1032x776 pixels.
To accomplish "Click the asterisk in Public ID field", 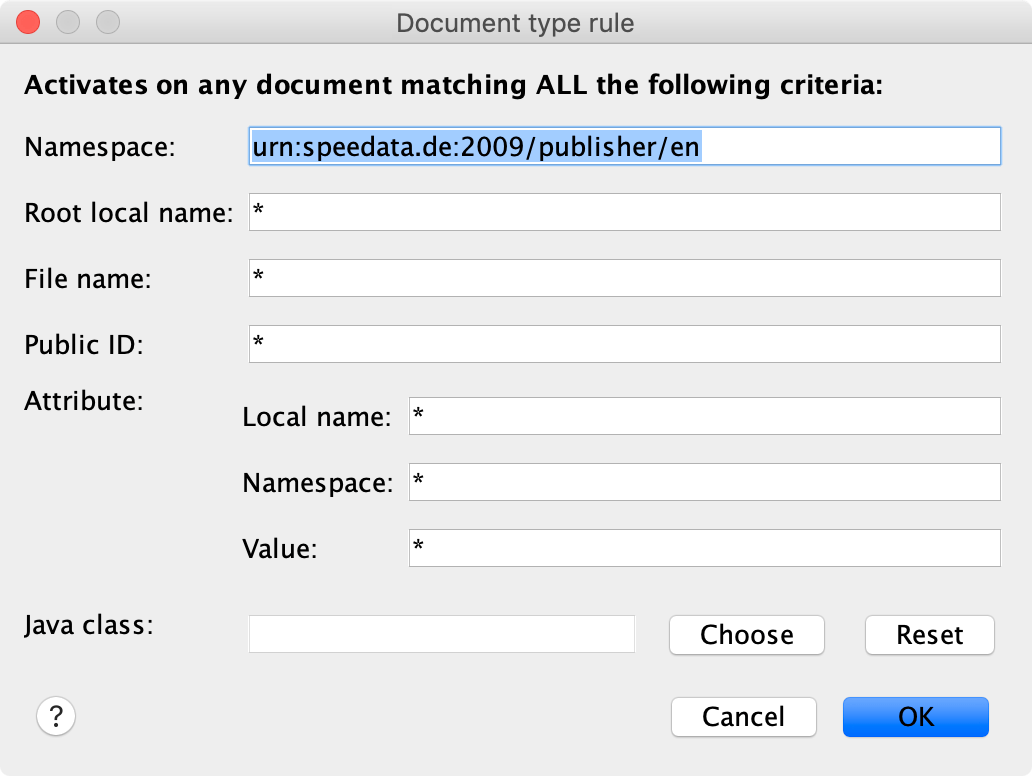I will (260, 344).
